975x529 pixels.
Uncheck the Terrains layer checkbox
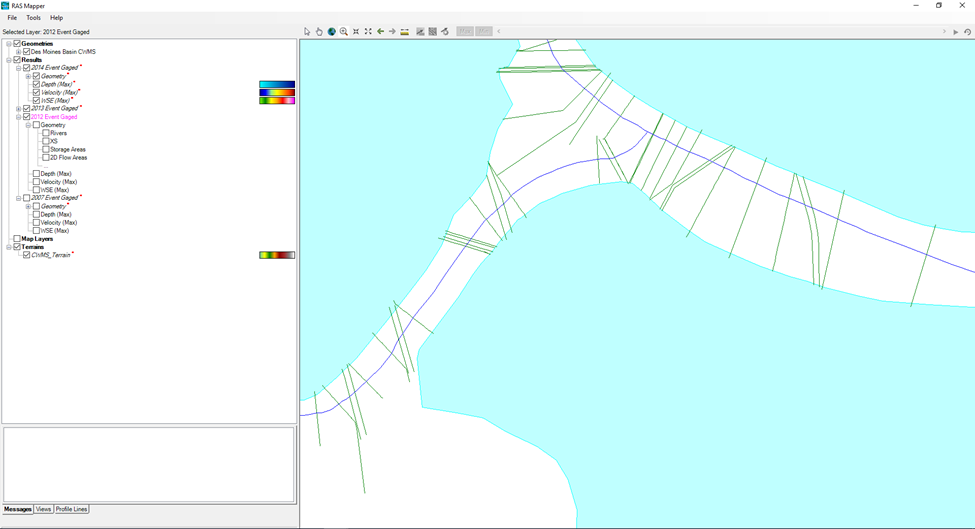click(17, 247)
